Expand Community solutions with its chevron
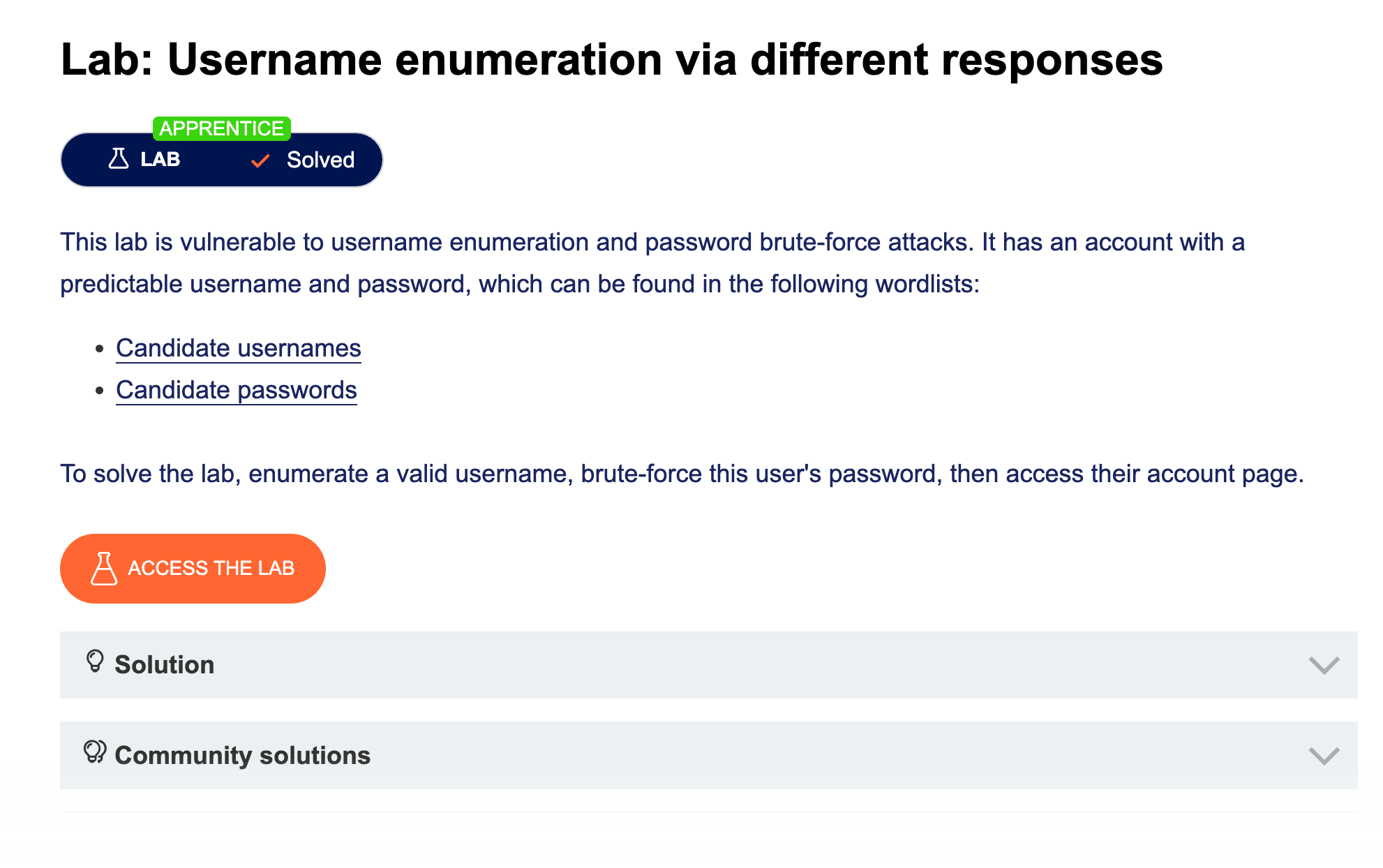Screen dimensions: 1383x868 pyautogui.click(x=1324, y=756)
